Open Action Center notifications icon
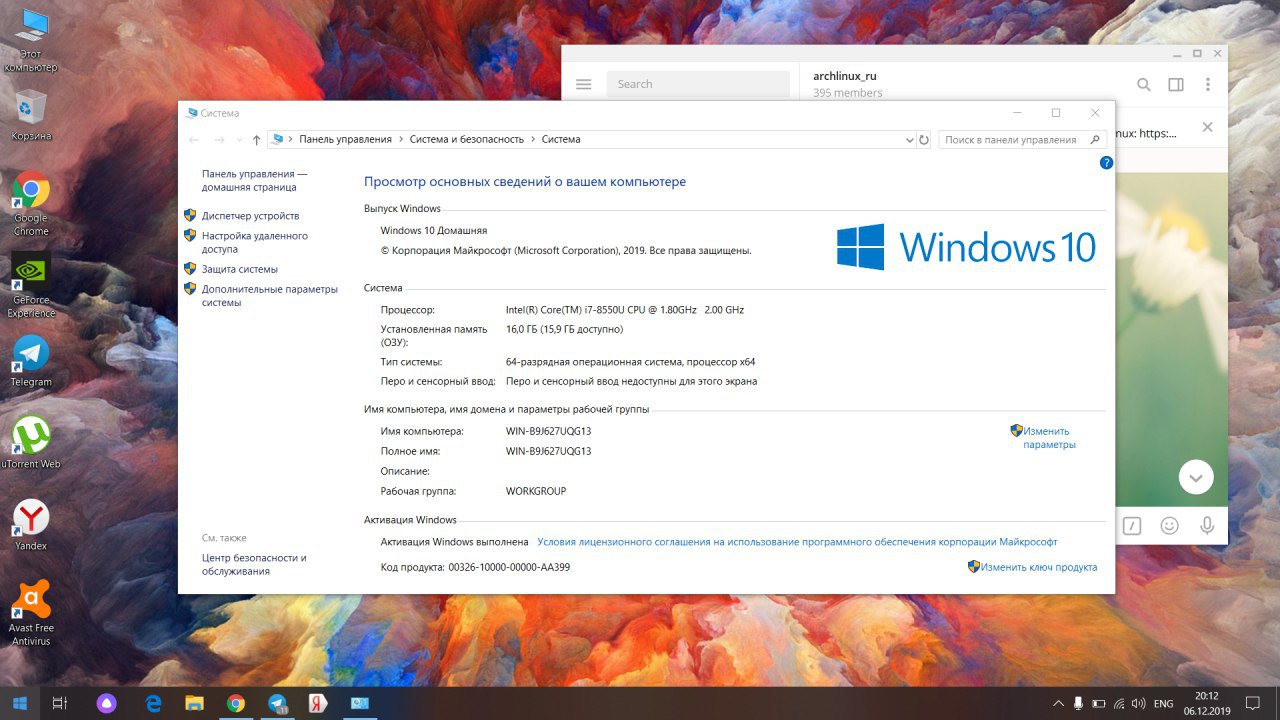Image resolution: width=1280 pixels, height=720 pixels. point(1253,703)
